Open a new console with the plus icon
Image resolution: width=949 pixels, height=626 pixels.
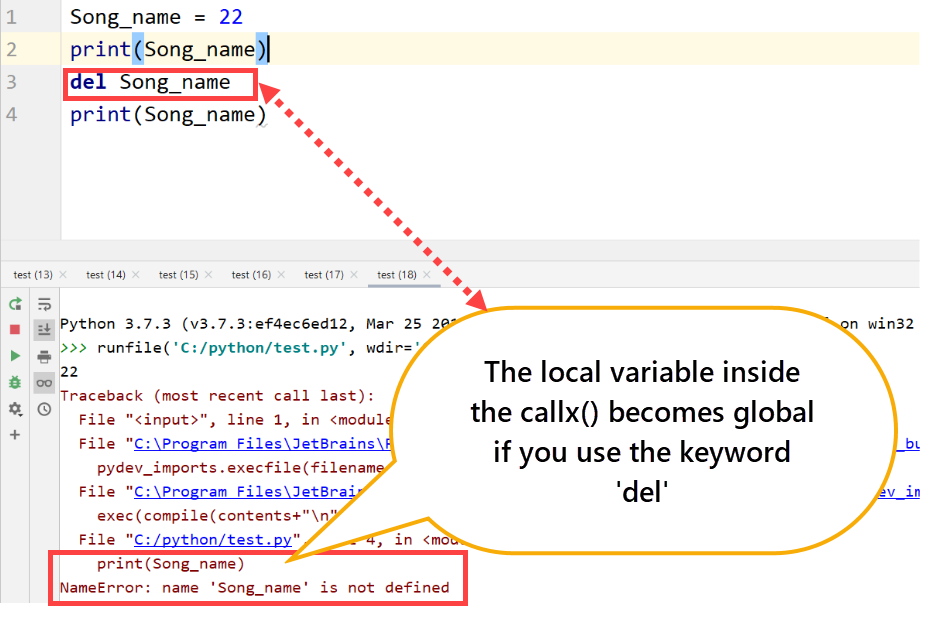(15, 434)
